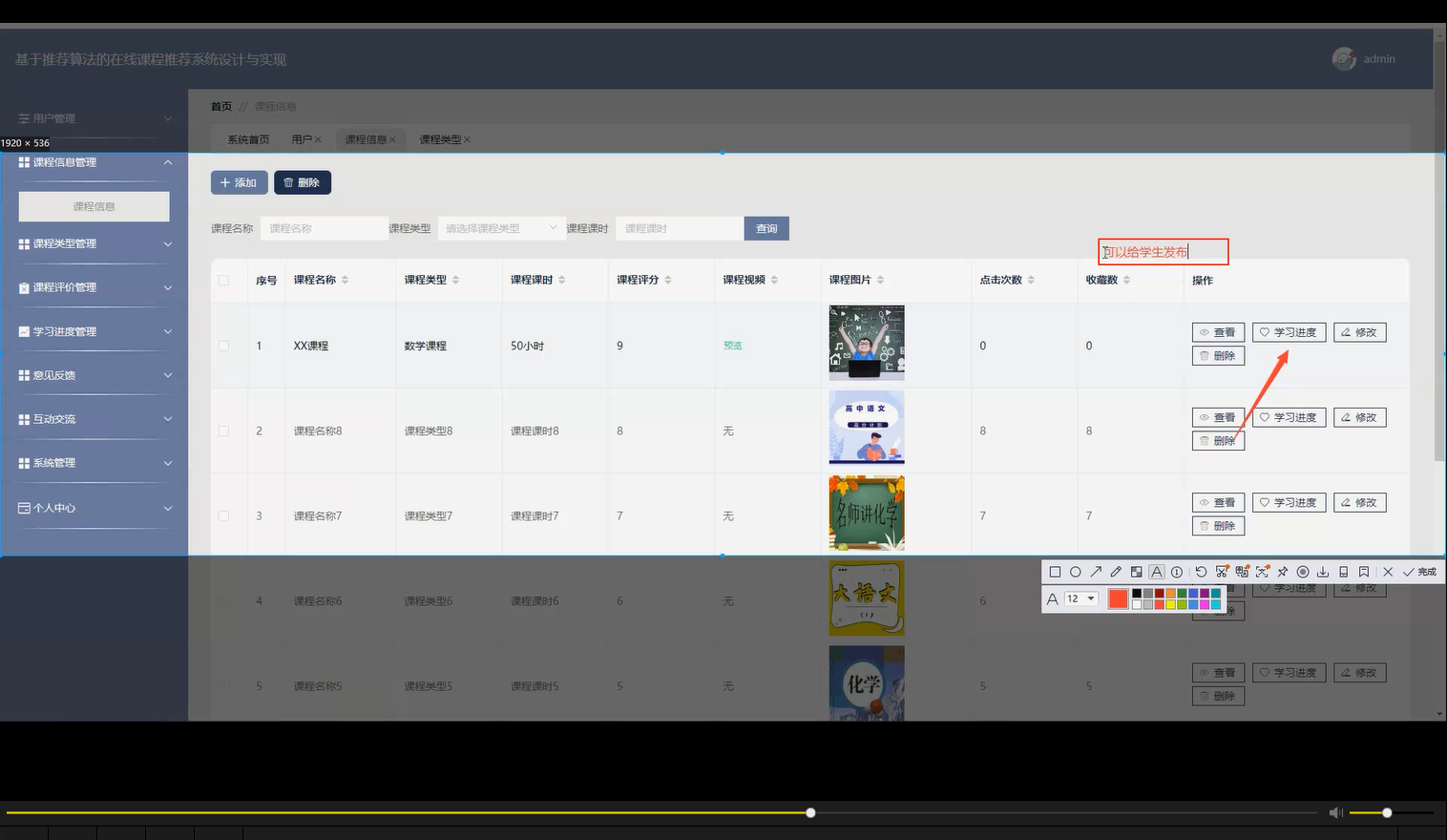This screenshot has height=840, width=1447.
Task: Start screen recording from the toolbar
Action: click(x=1303, y=572)
